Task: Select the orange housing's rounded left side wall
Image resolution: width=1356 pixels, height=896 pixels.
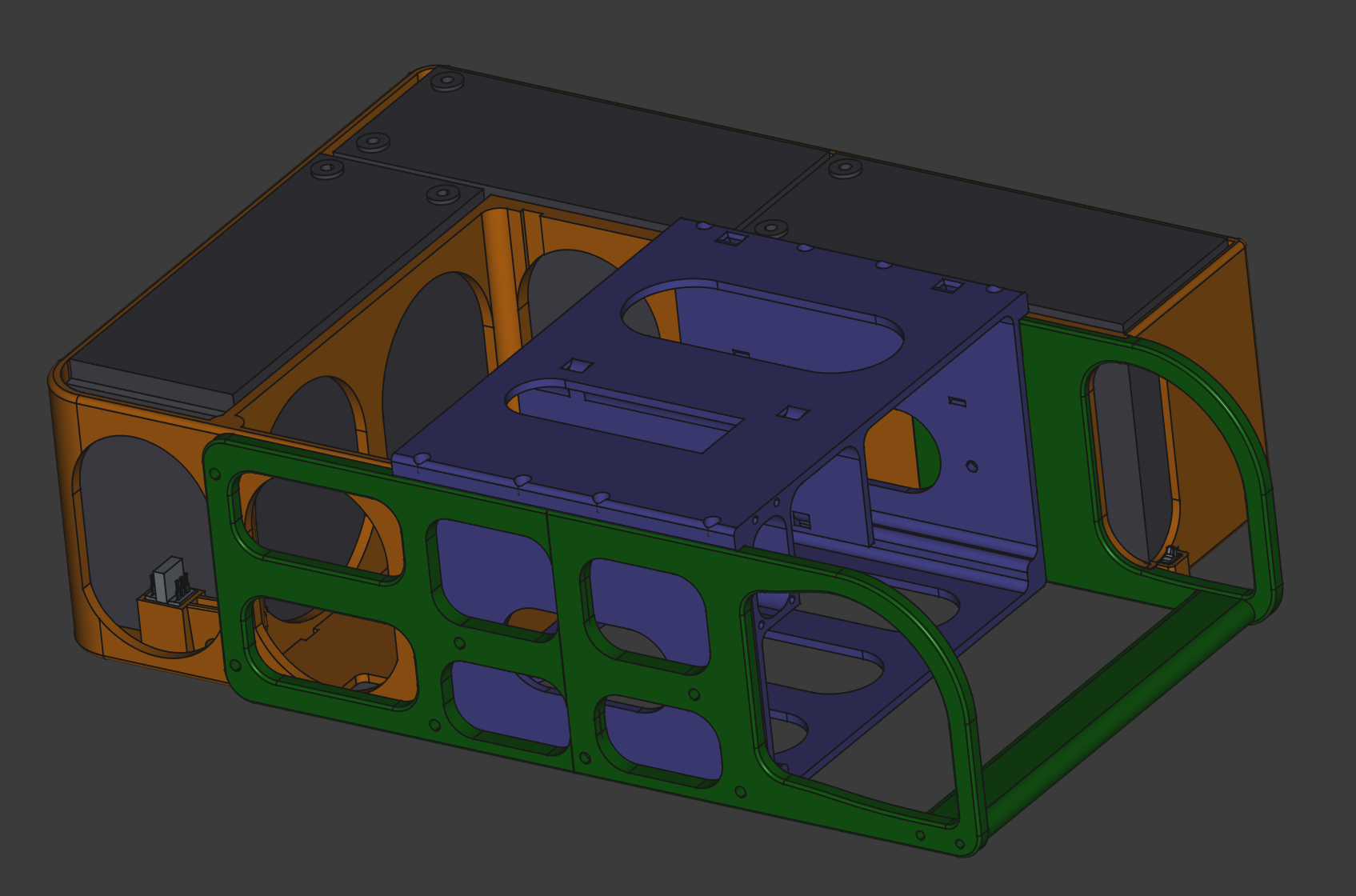Action: click(x=66, y=512)
